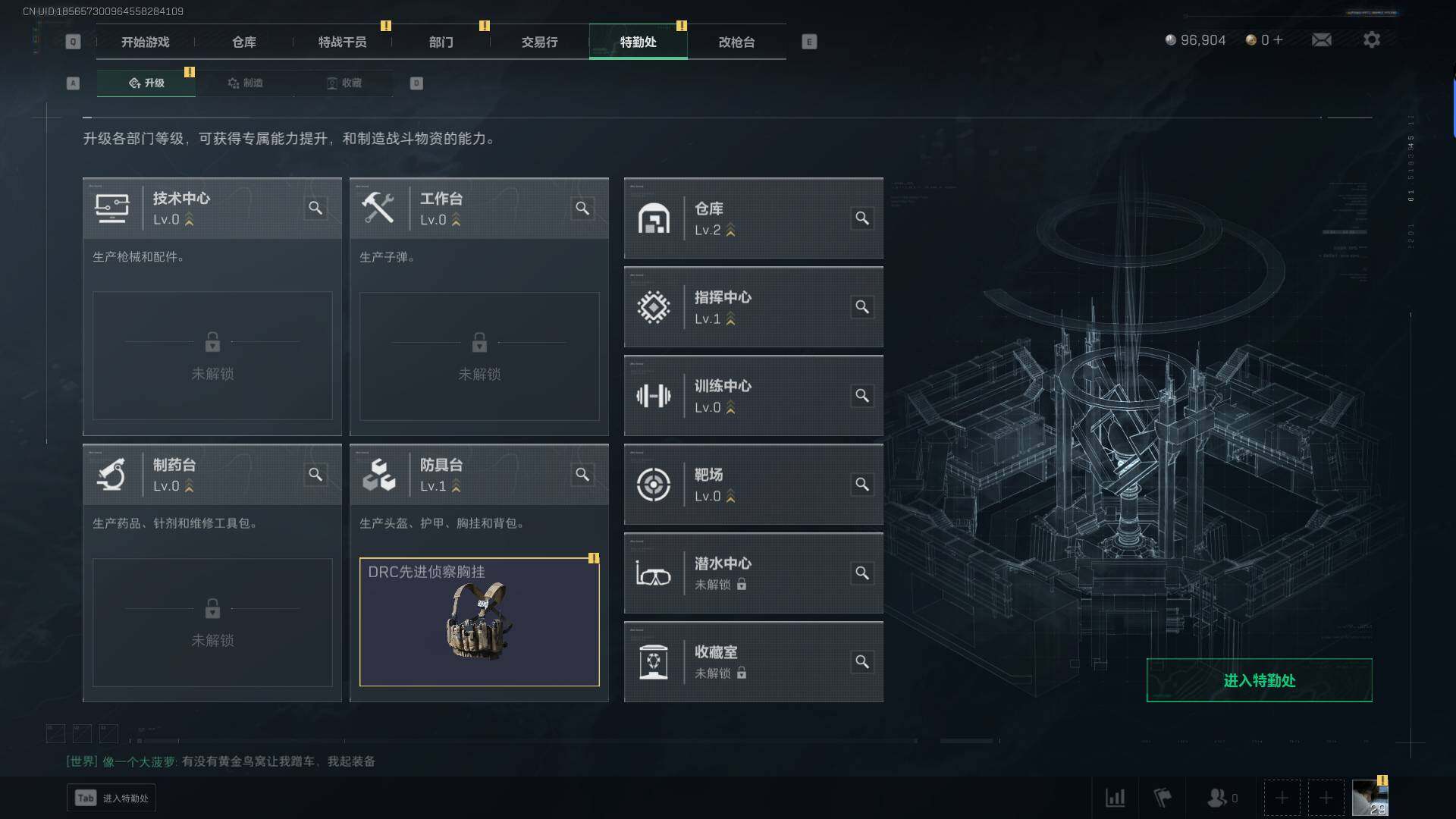This screenshot has width=1456, height=819.
Task: Open the 交易行 tab
Action: tap(539, 42)
